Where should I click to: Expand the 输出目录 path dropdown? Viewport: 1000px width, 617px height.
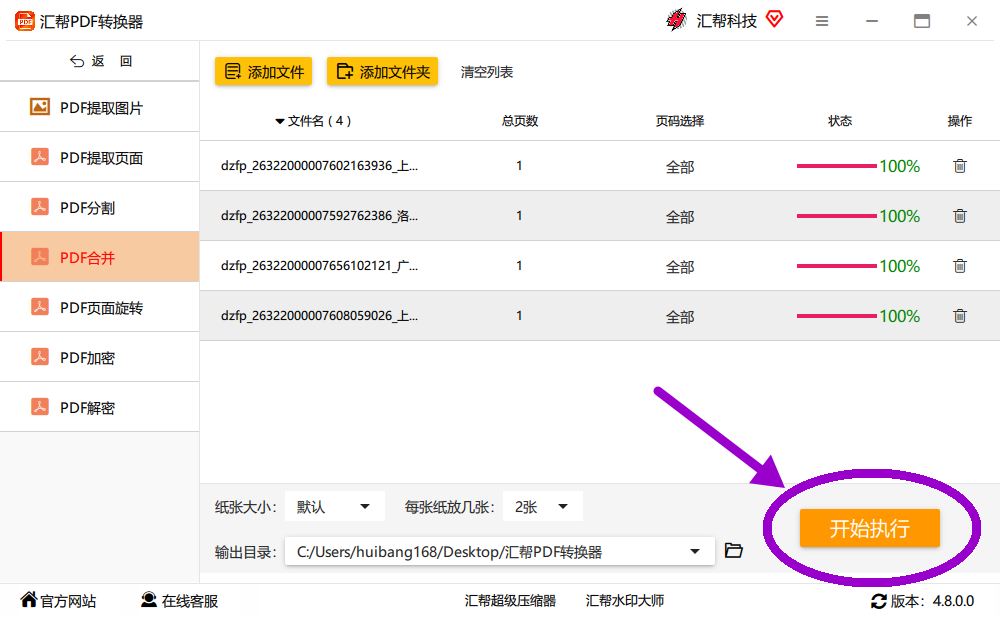click(695, 551)
